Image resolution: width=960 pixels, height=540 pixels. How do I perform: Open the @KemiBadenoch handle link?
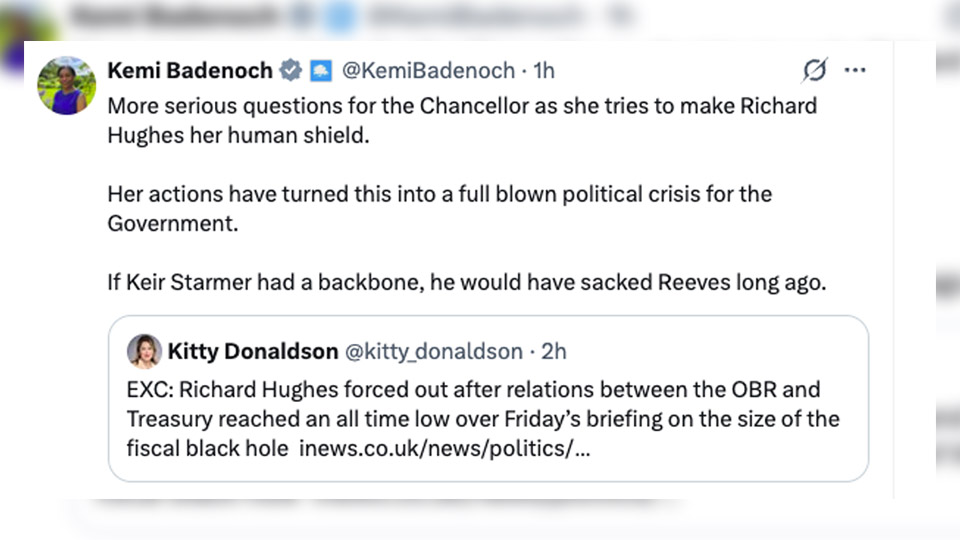pyautogui.click(x=429, y=70)
